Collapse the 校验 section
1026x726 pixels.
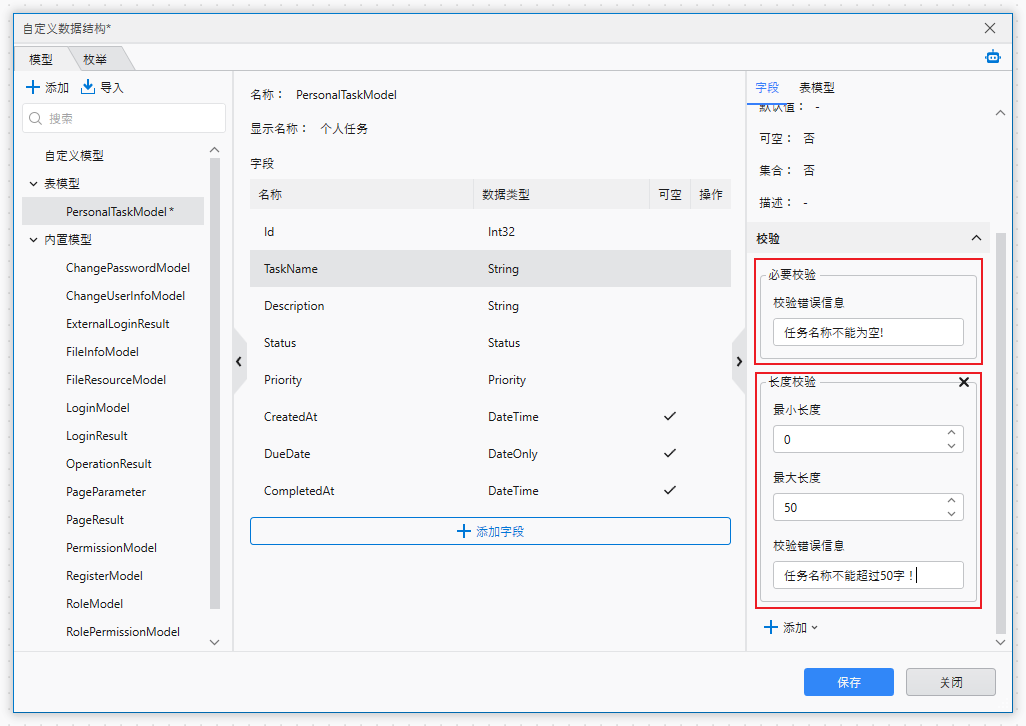976,238
